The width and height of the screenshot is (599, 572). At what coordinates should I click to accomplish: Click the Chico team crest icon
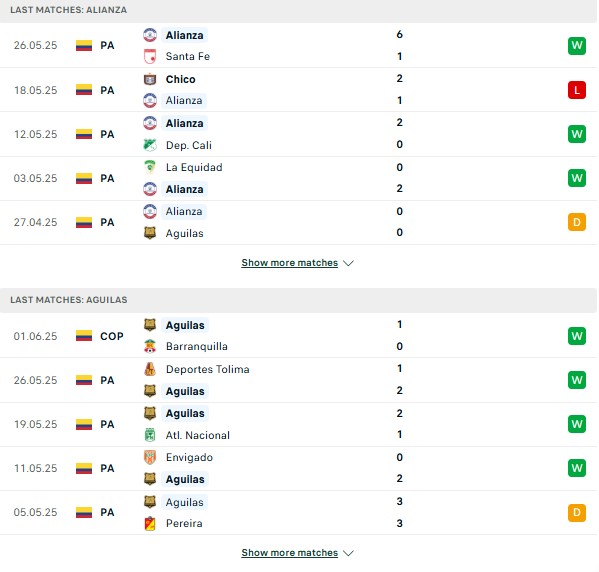point(150,79)
